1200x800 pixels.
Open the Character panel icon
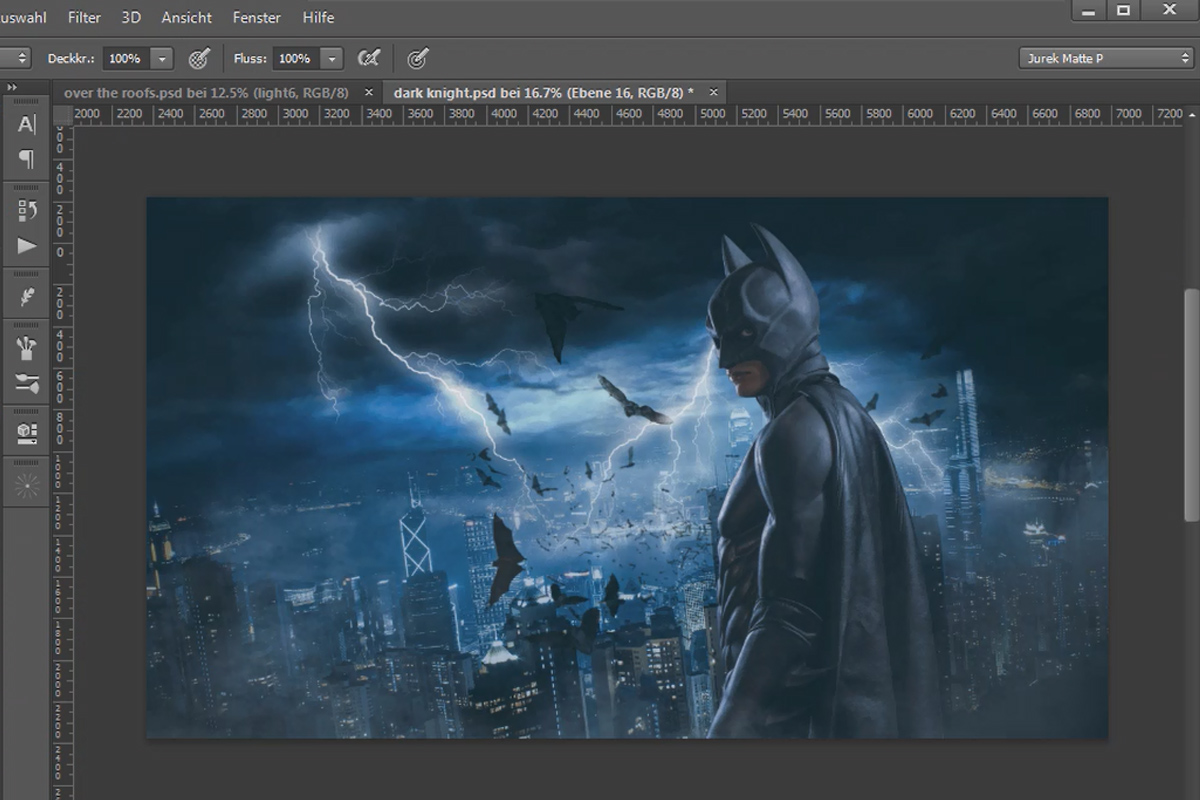coord(27,124)
